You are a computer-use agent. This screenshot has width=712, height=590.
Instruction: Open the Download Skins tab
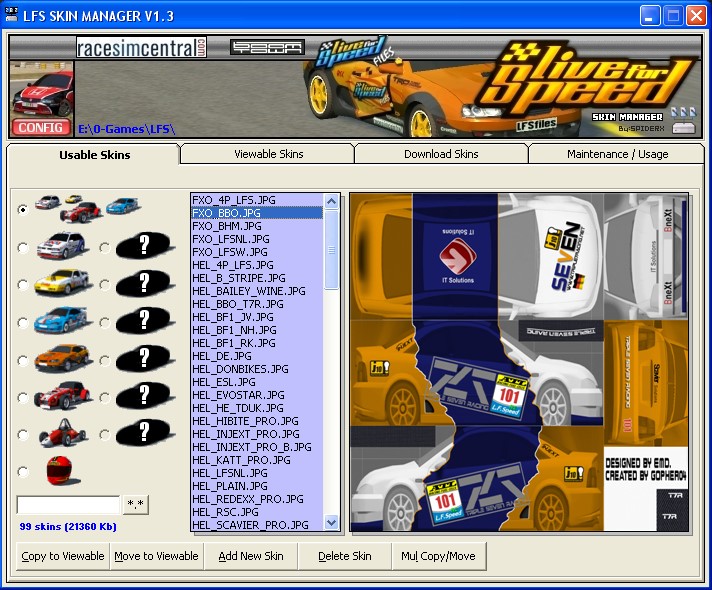click(x=441, y=154)
